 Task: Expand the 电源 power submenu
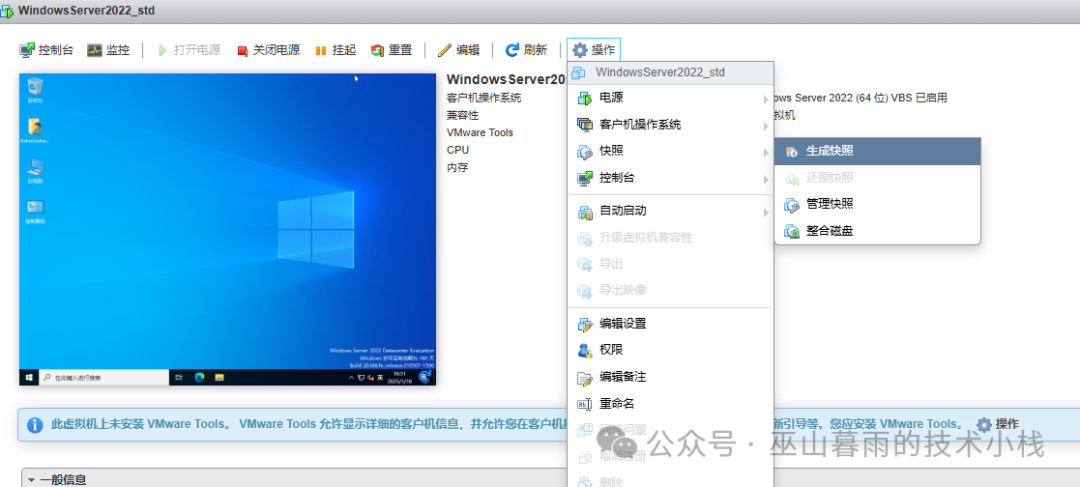[611, 98]
